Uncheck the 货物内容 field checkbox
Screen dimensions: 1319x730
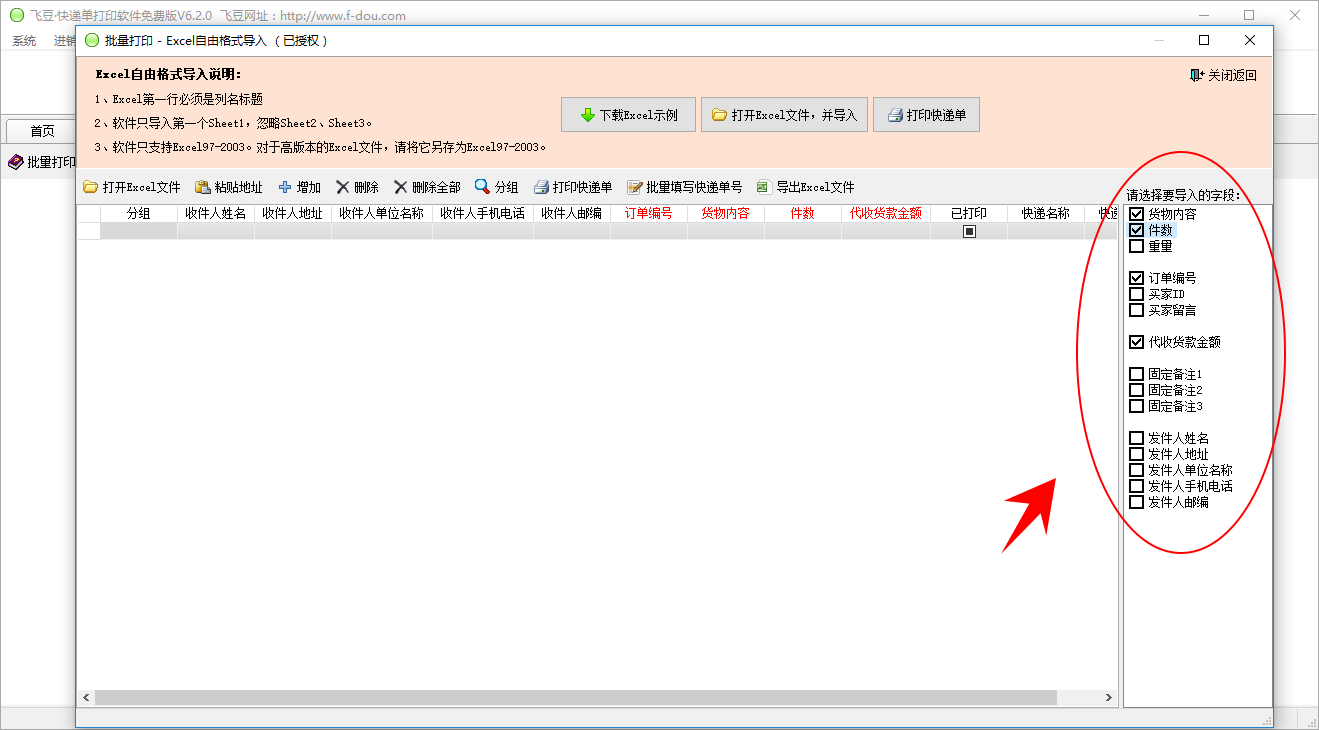[x=1136, y=214]
